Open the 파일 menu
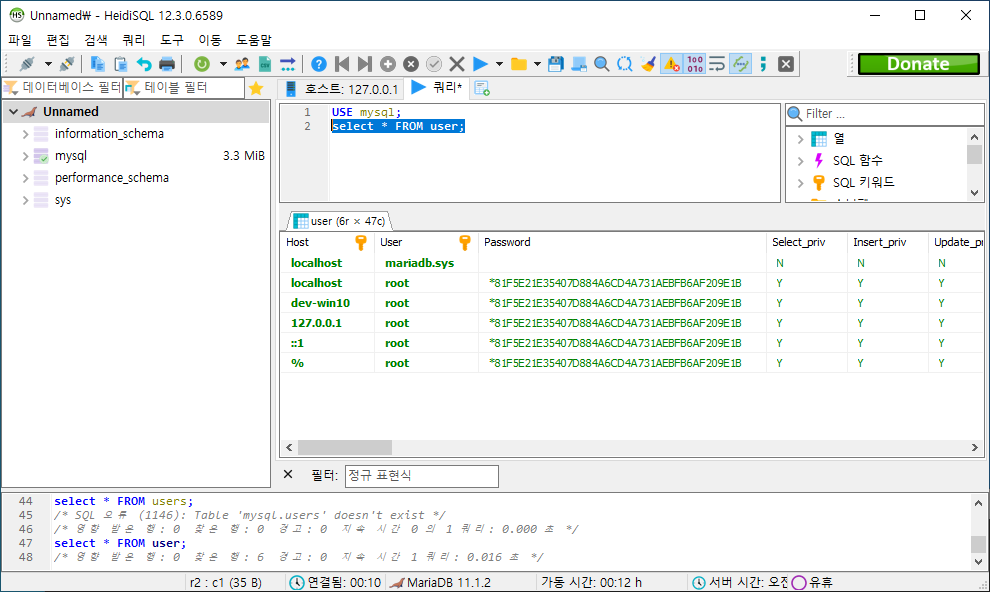Screen dimensions: 990x592 (x=20, y=40)
